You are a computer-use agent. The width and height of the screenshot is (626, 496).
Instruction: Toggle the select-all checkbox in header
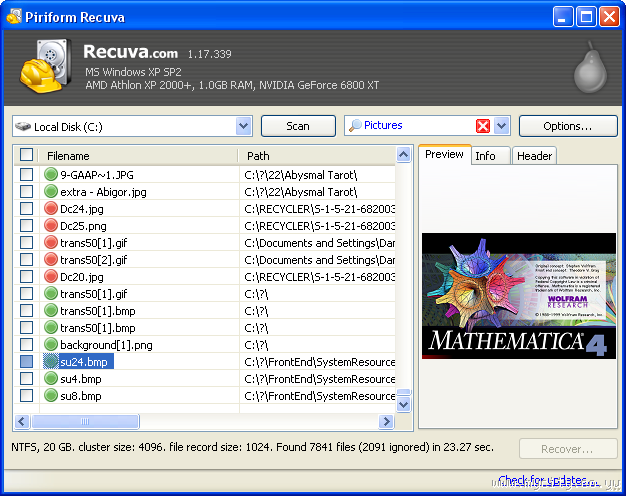pos(26,155)
